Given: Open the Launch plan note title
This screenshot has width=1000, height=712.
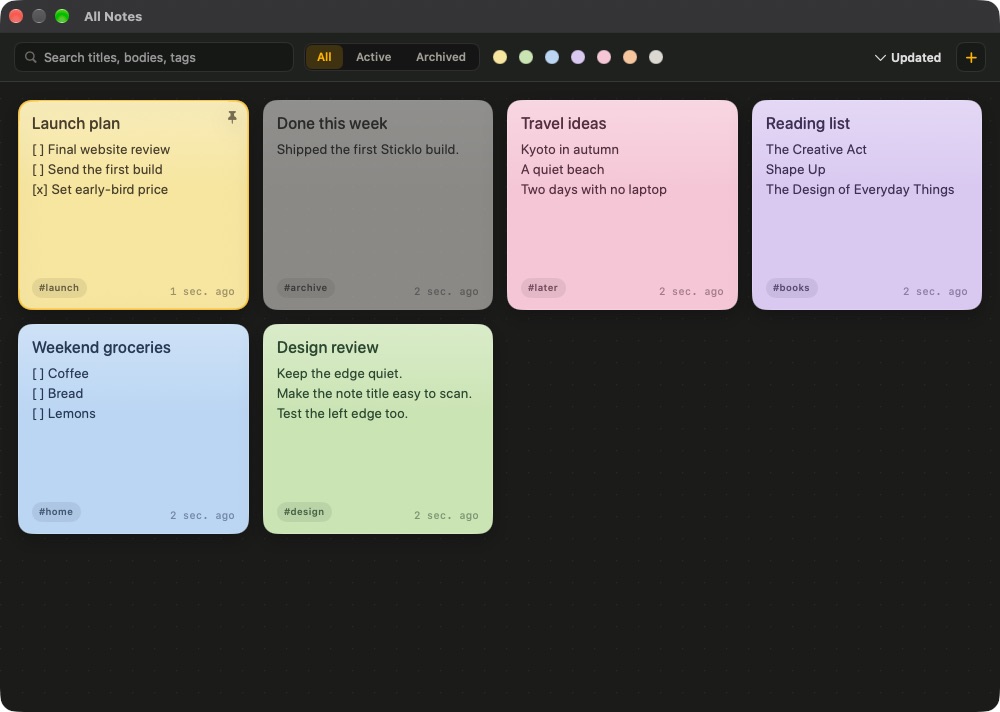Looking at the screenshot, I should click(76, 123).
